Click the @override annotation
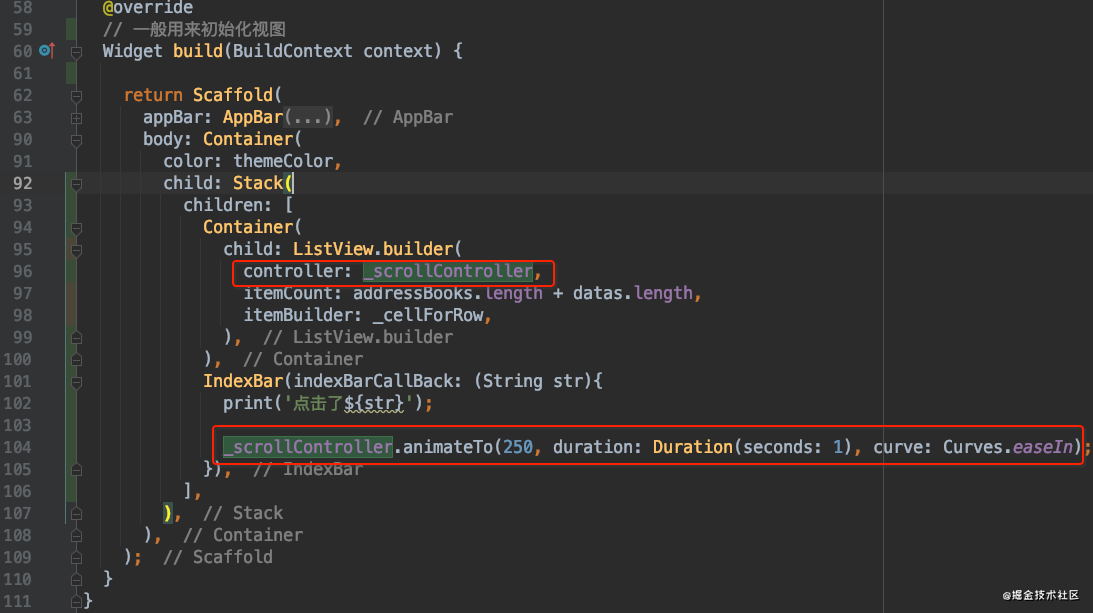The image size is (1093, 613). (148, 8)
